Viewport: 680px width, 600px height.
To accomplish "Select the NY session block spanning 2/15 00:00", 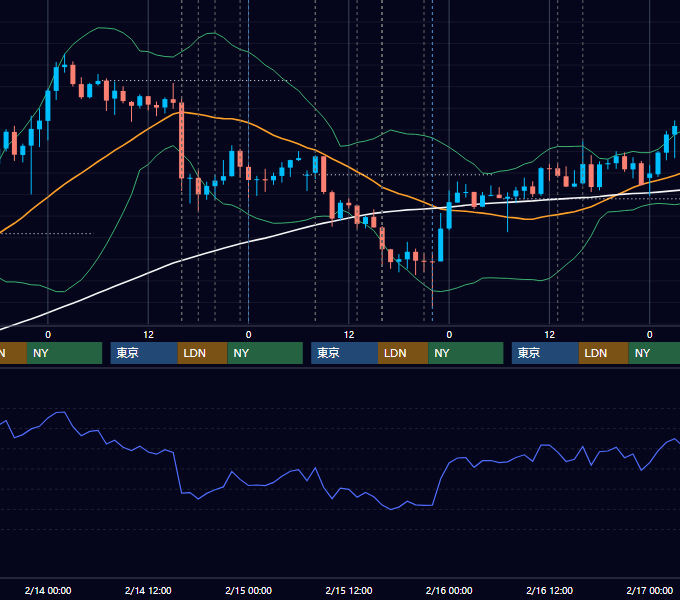I will coord(265,353).
